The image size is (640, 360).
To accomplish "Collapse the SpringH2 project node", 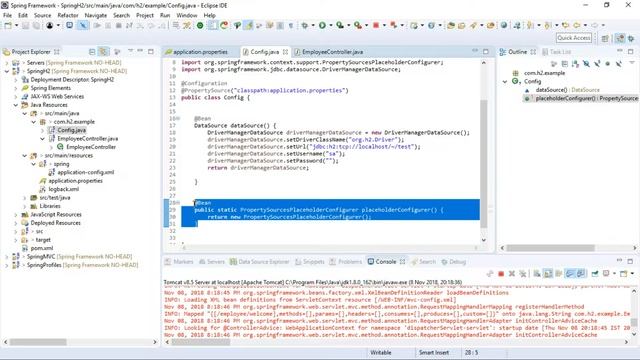I will coord(7,71).
